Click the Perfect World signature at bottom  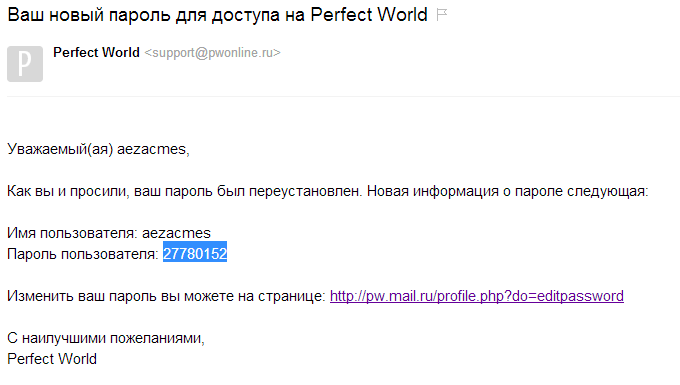pos(52,359)
